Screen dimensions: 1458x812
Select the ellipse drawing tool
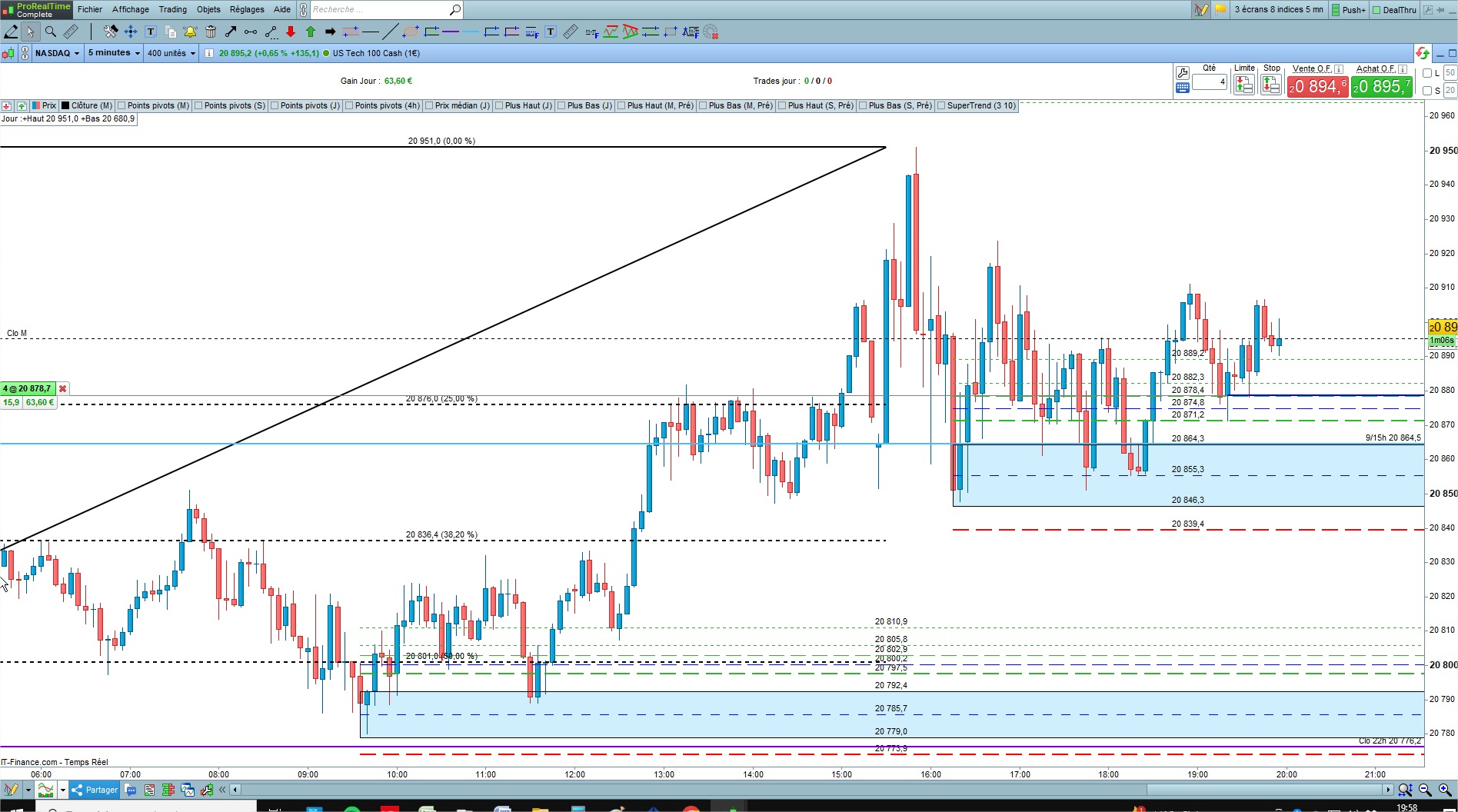(x=411, y=32)
